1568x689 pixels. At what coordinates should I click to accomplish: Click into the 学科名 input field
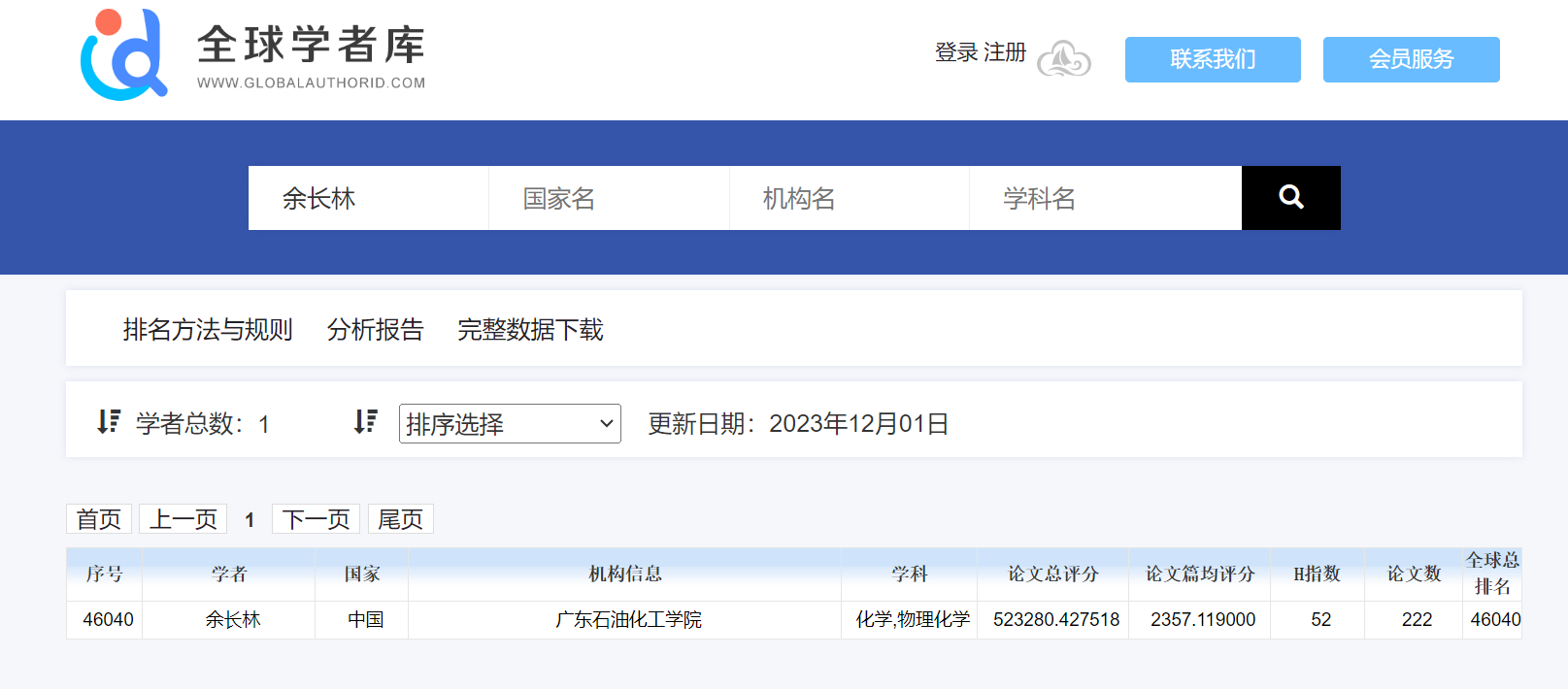click(x=1105, y=198)
